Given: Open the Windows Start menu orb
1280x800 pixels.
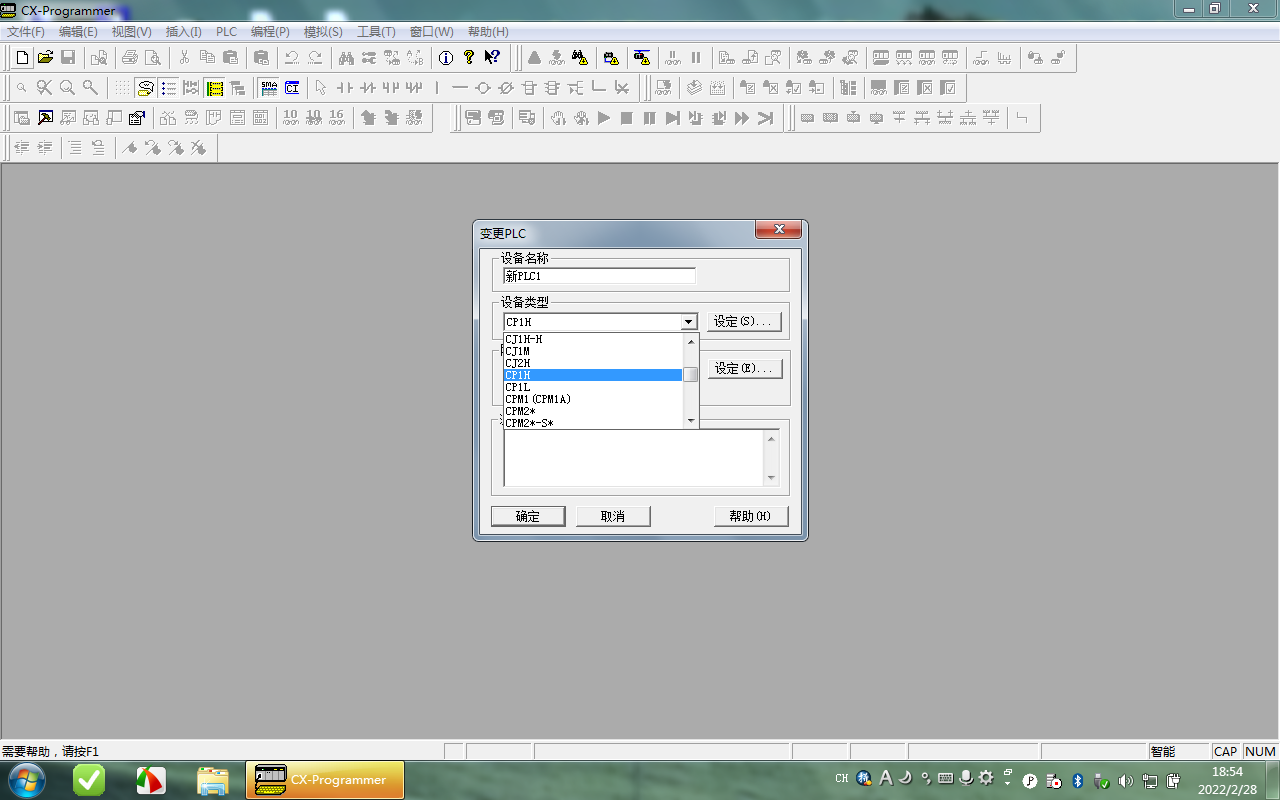Looking at the screenshot, I should 27,780.
